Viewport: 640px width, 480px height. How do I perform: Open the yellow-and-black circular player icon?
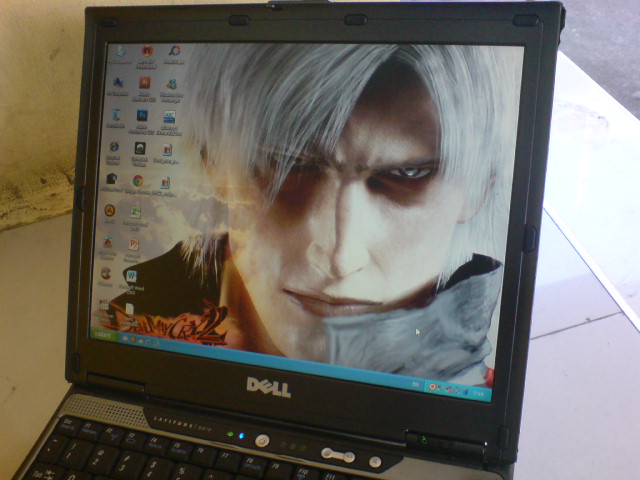click(109, 210)
